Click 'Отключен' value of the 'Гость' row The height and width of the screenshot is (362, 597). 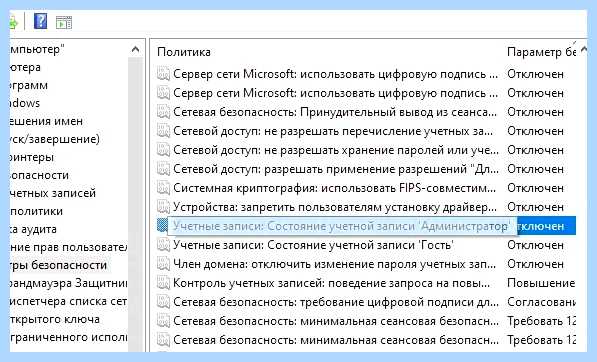[x=535, y=245]
